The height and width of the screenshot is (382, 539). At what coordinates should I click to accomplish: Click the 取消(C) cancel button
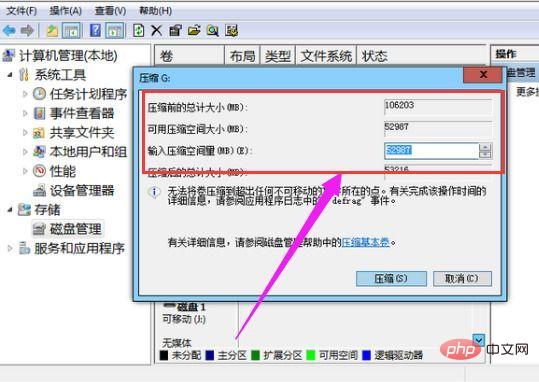[x=462, y=279]
